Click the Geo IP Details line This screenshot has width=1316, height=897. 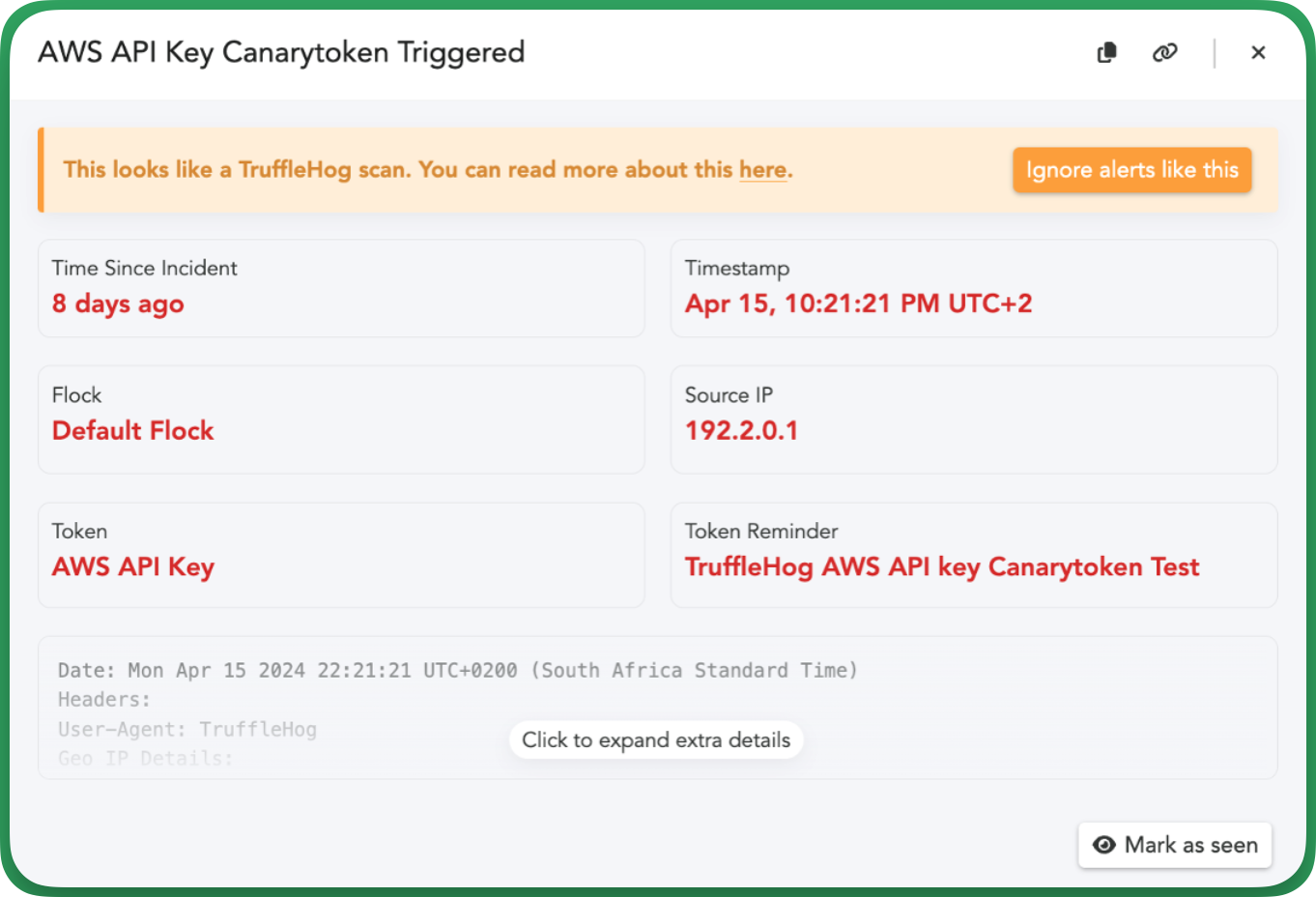pyautogui.click(x=146, y=758)
